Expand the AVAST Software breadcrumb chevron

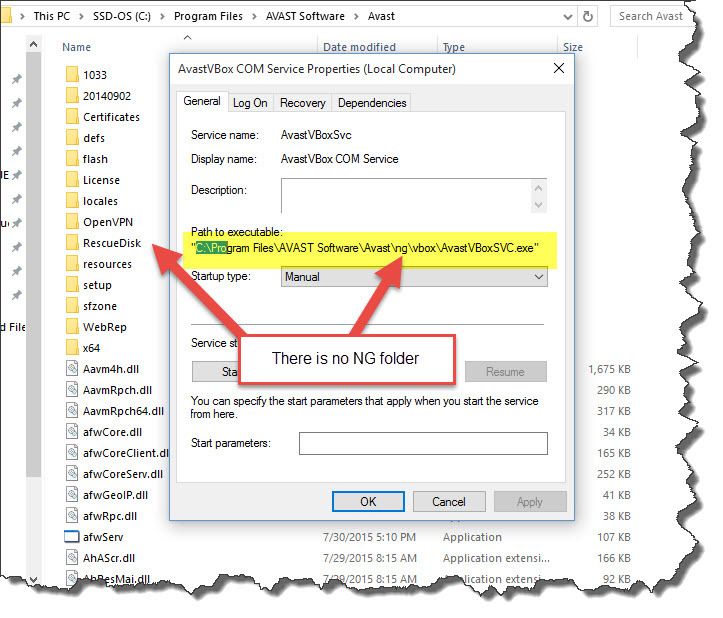[356, 17]
